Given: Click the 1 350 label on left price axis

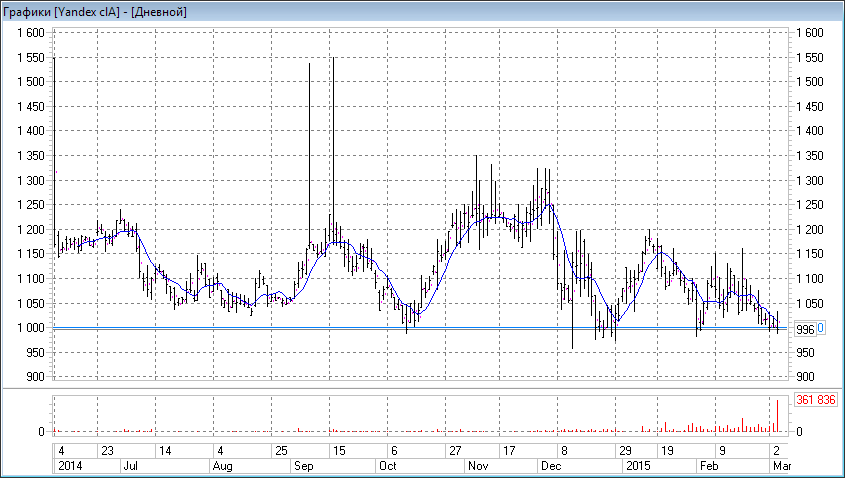Looking at the screenshot, I should click(x=30, y=156).
